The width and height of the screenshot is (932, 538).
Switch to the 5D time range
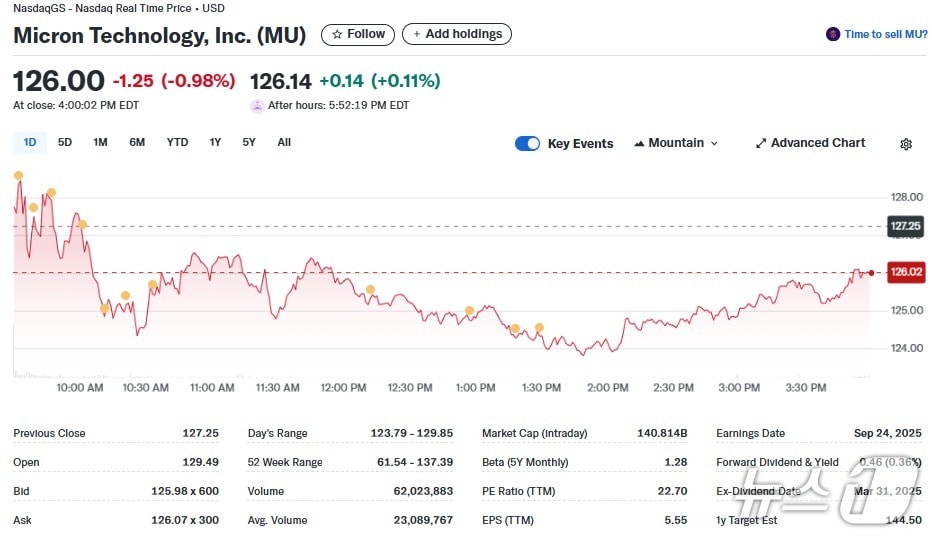(65, 143)
